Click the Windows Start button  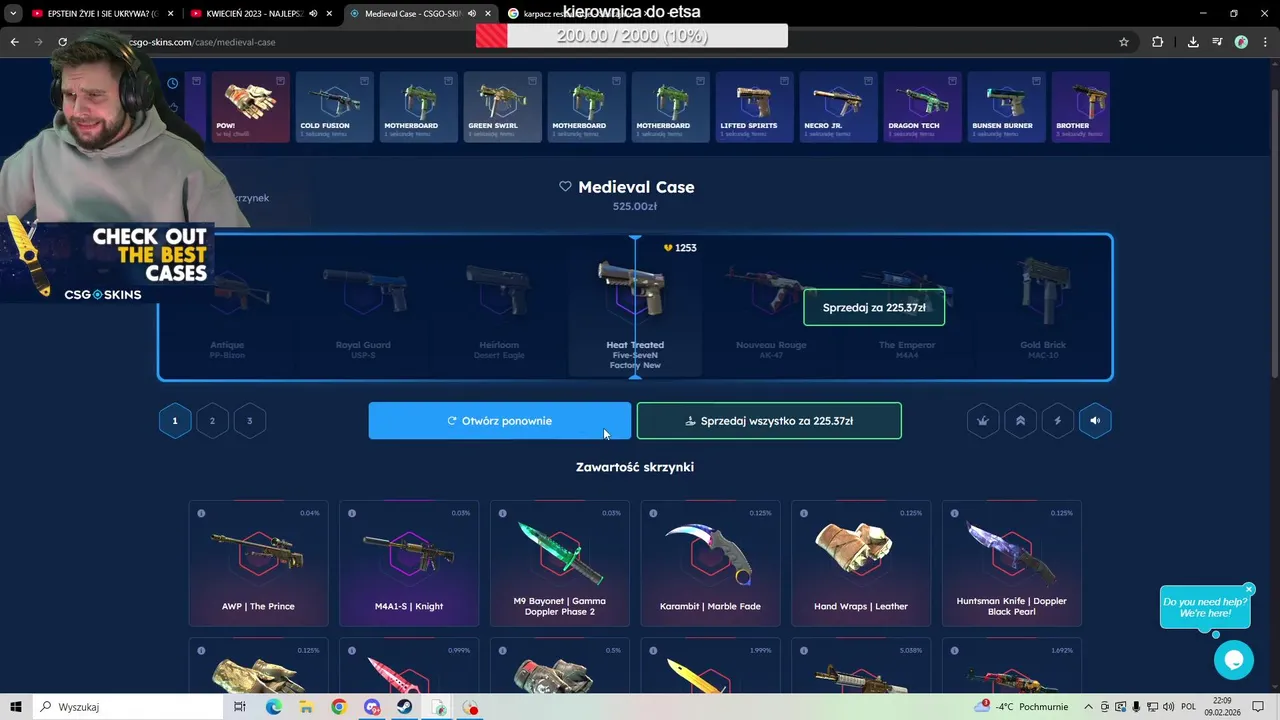coord(16,707)
